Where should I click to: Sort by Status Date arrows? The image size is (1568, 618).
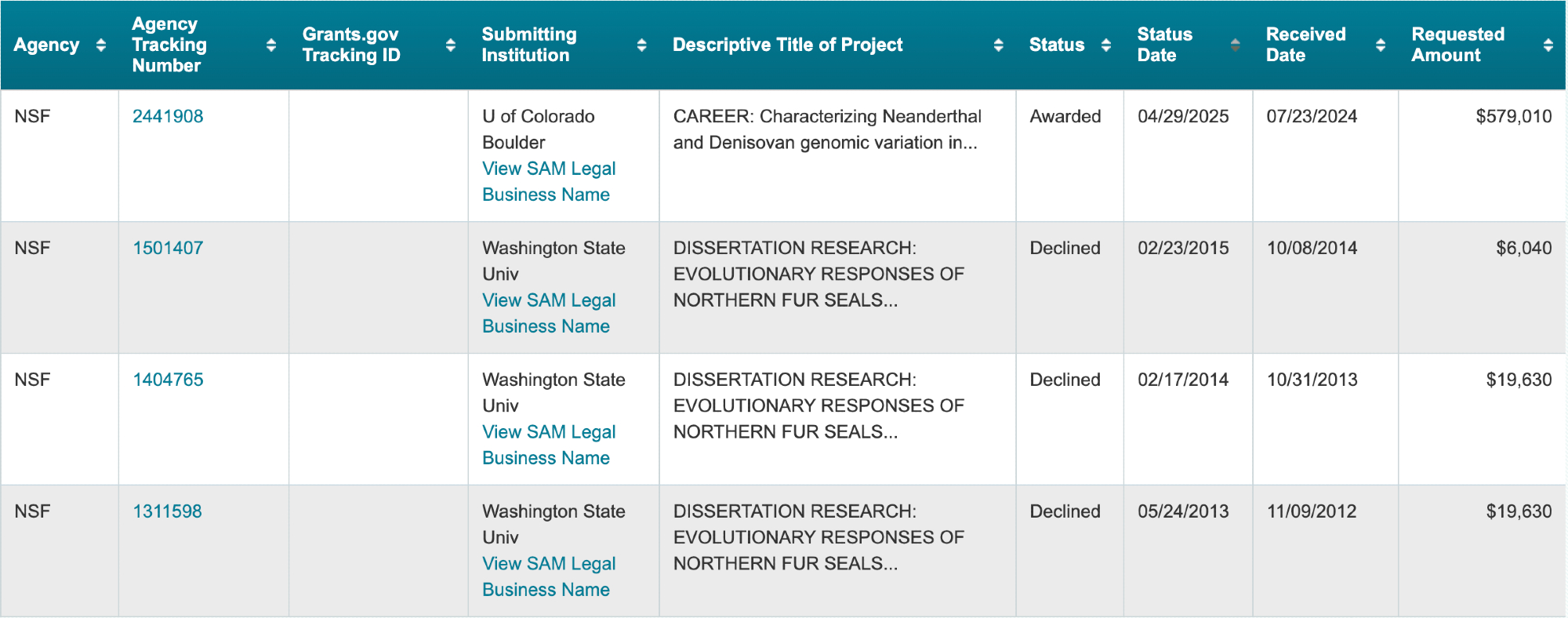click(1236, 45)
